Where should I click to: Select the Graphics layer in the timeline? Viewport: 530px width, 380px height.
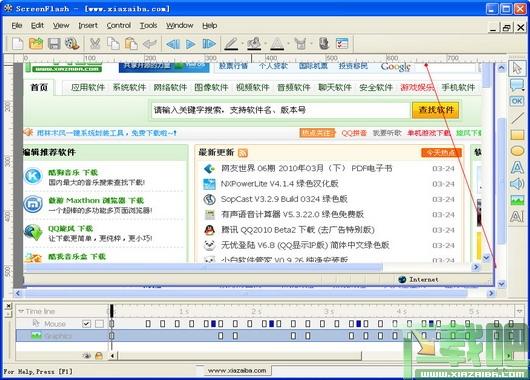pos(58,336)
